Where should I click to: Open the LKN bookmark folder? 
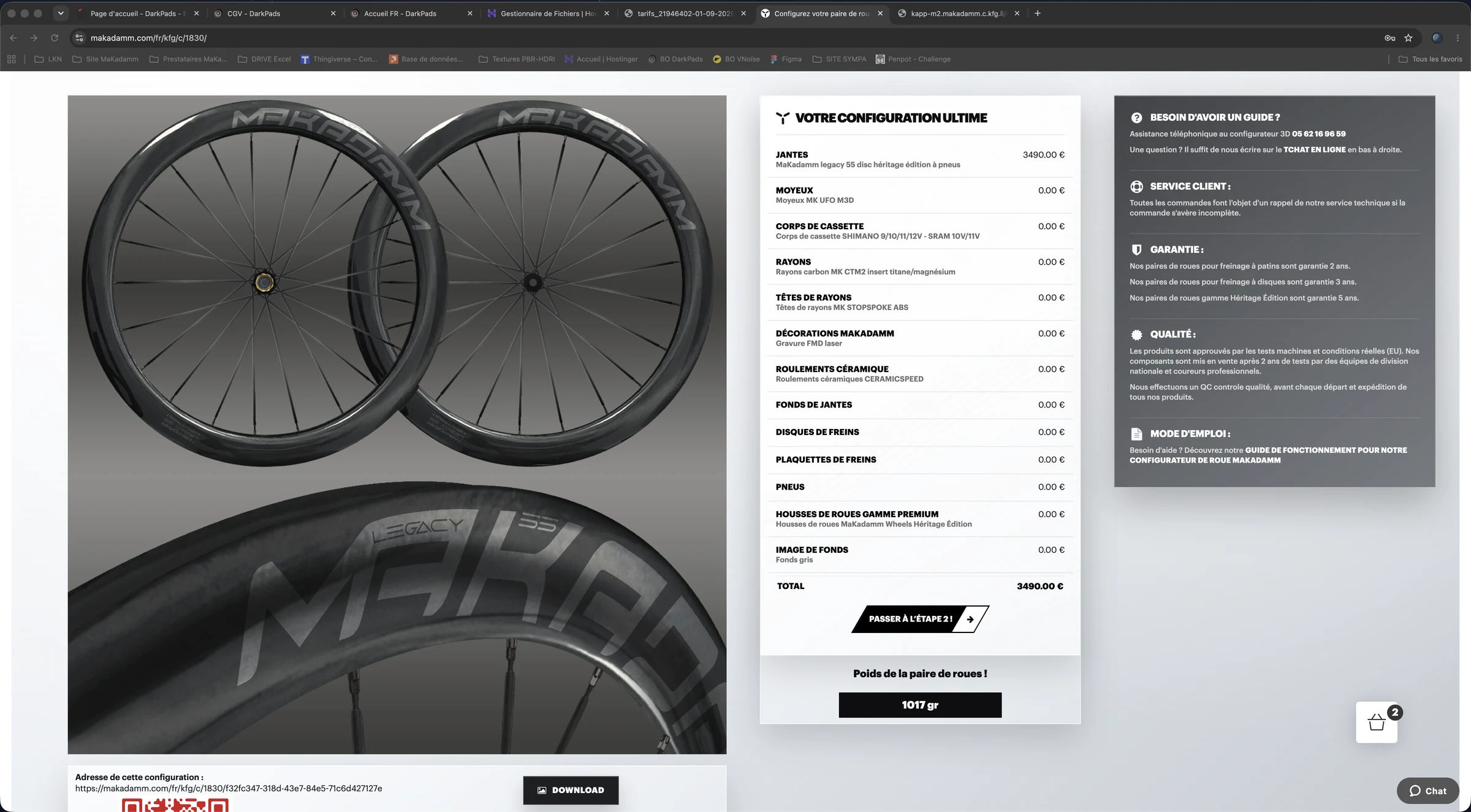pyautogui.click(x=48, y=59)
